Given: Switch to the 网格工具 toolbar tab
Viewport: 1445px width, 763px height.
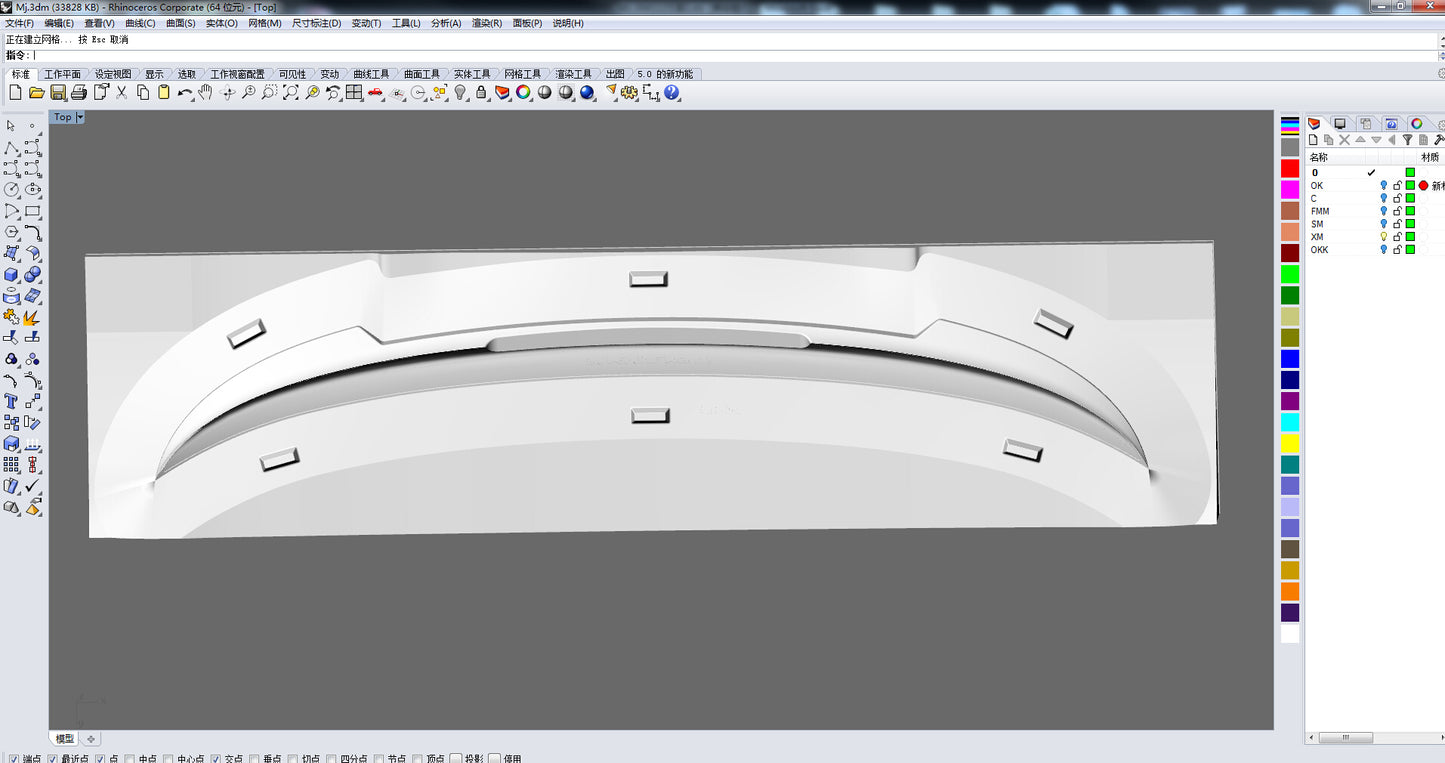Looking at the screenshot, I should (x=522, y=74).
